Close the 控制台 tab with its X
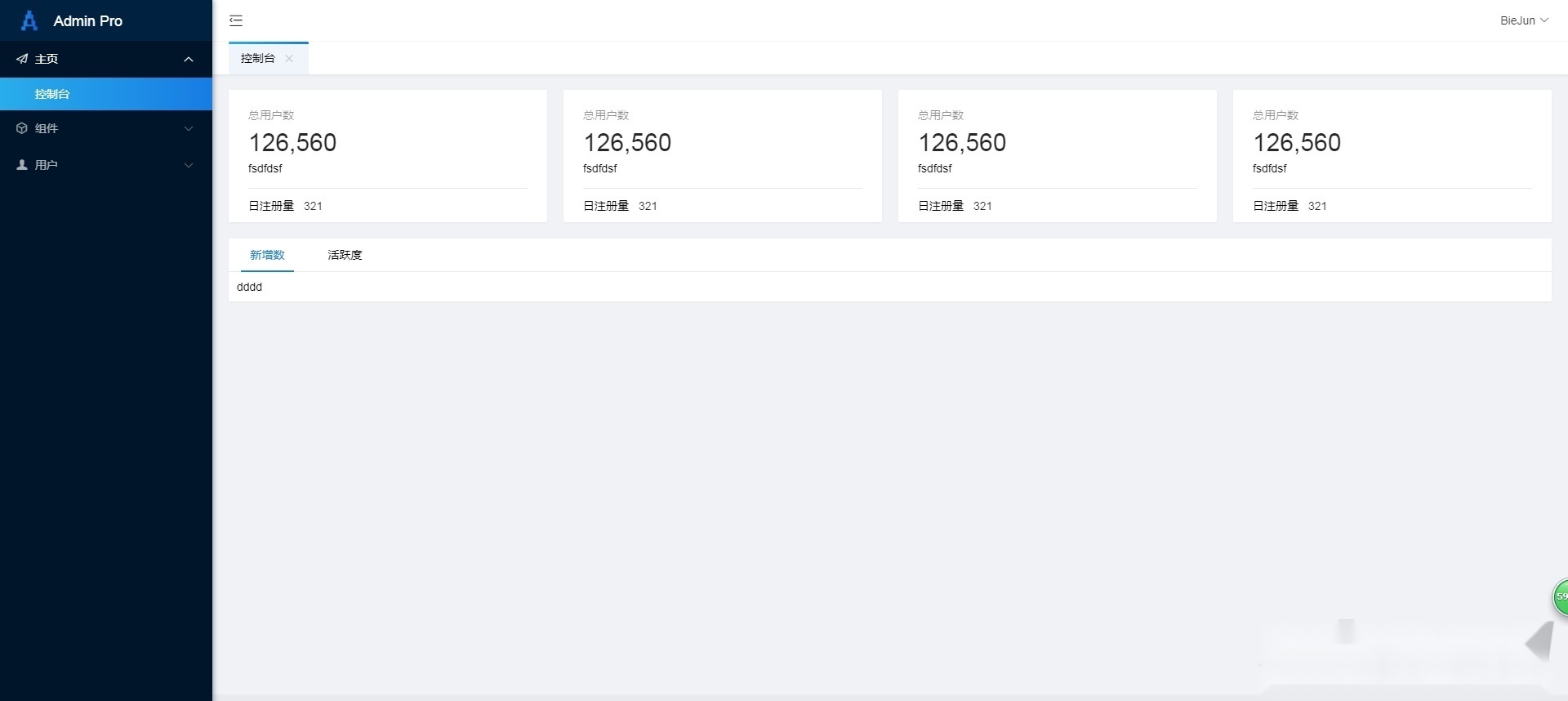Image resolution: width=1568 pixels, height=701 pixels. [x=289, y=59]
